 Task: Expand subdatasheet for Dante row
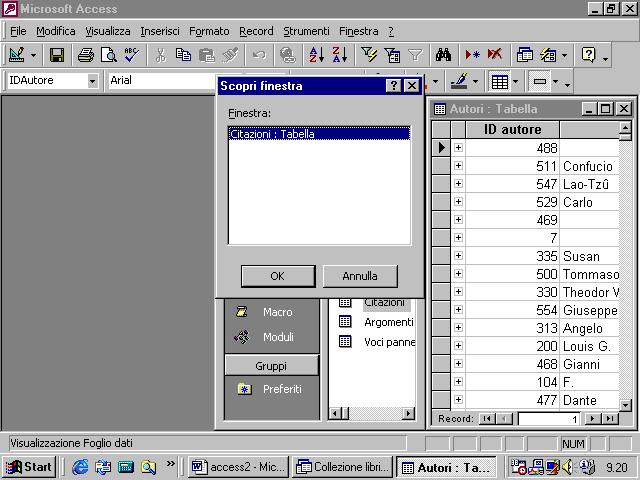click(x=458, y=399)
